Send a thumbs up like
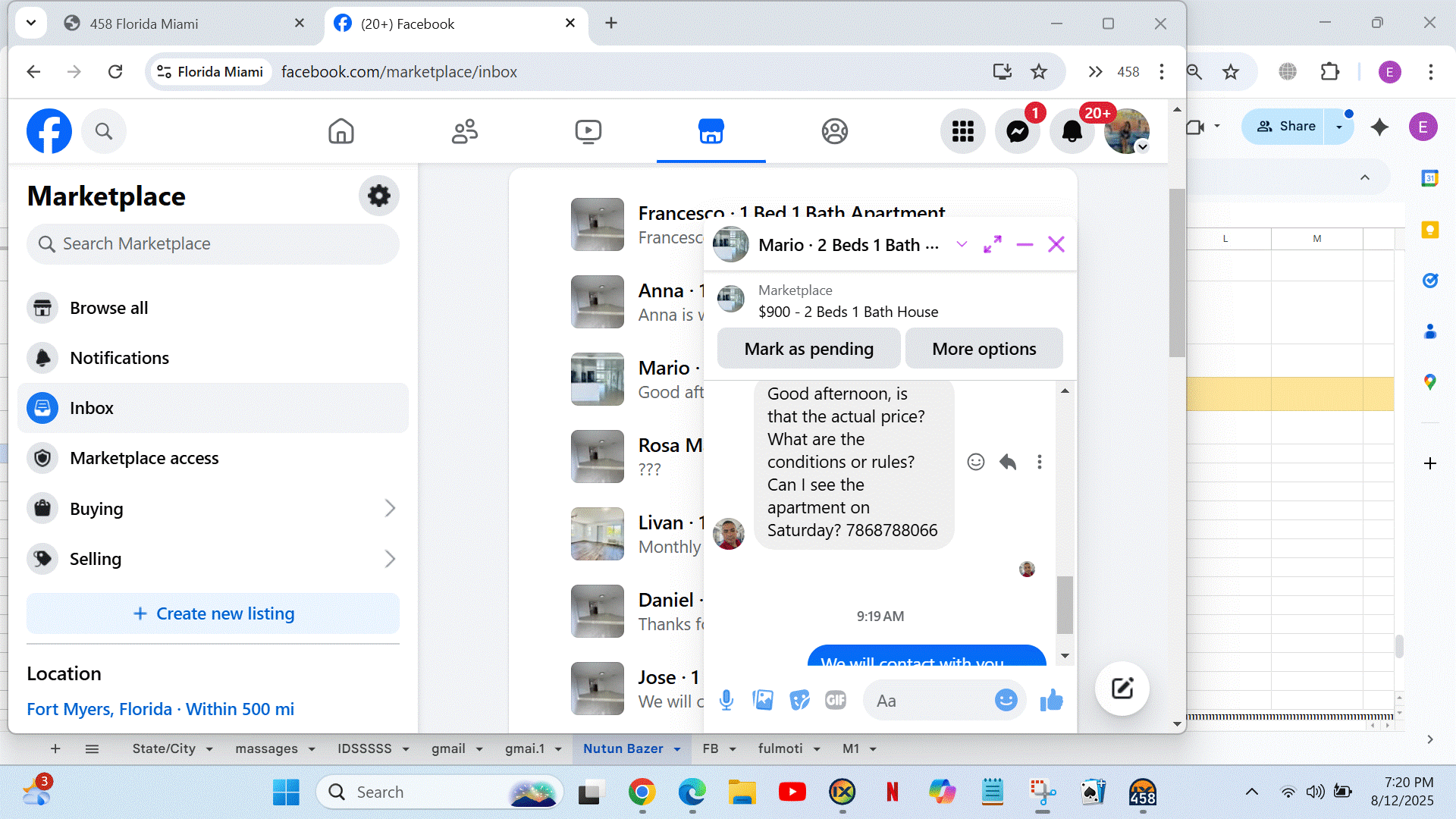The height and width of the screenshot is (819, 1456). [1051, 700]
